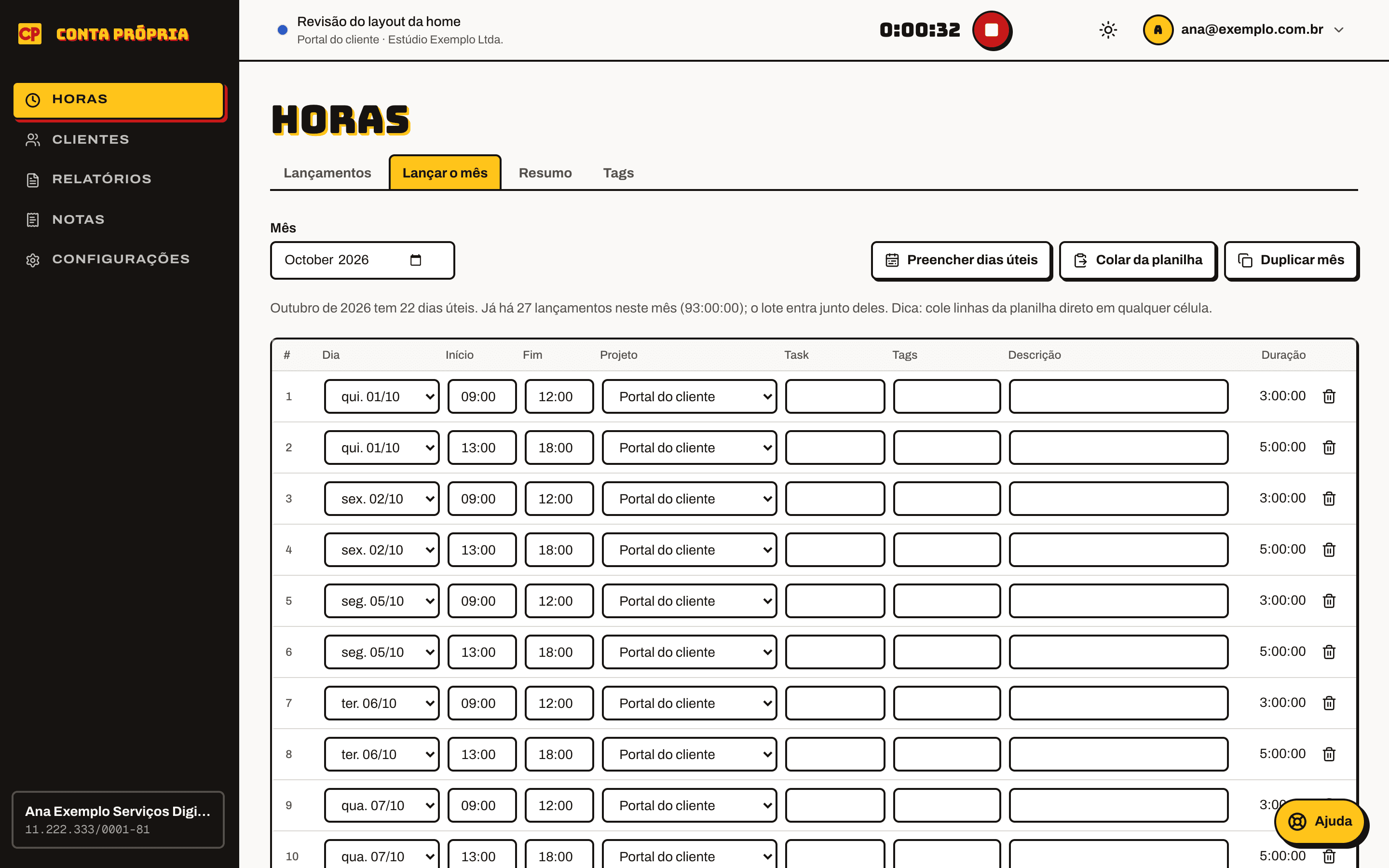Go to Horas in the sidebar
The image size is (1389, 868).
(119, 100)
